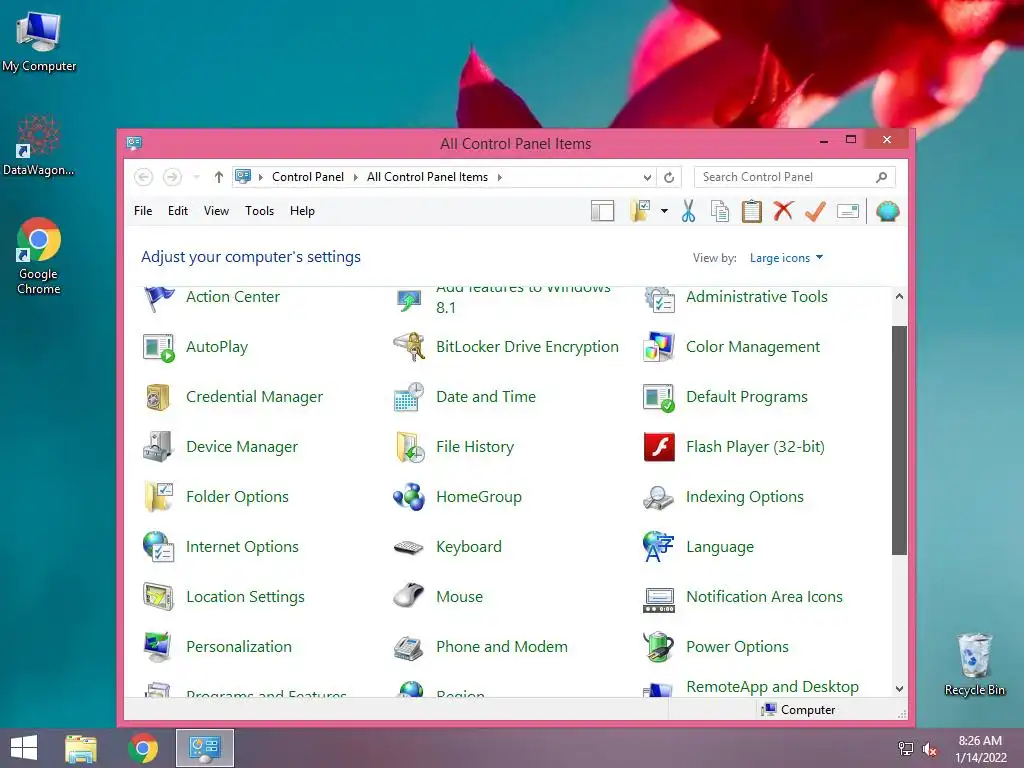
Task: Toggle the navigation pane layout icon
Action: click(602, 212)
